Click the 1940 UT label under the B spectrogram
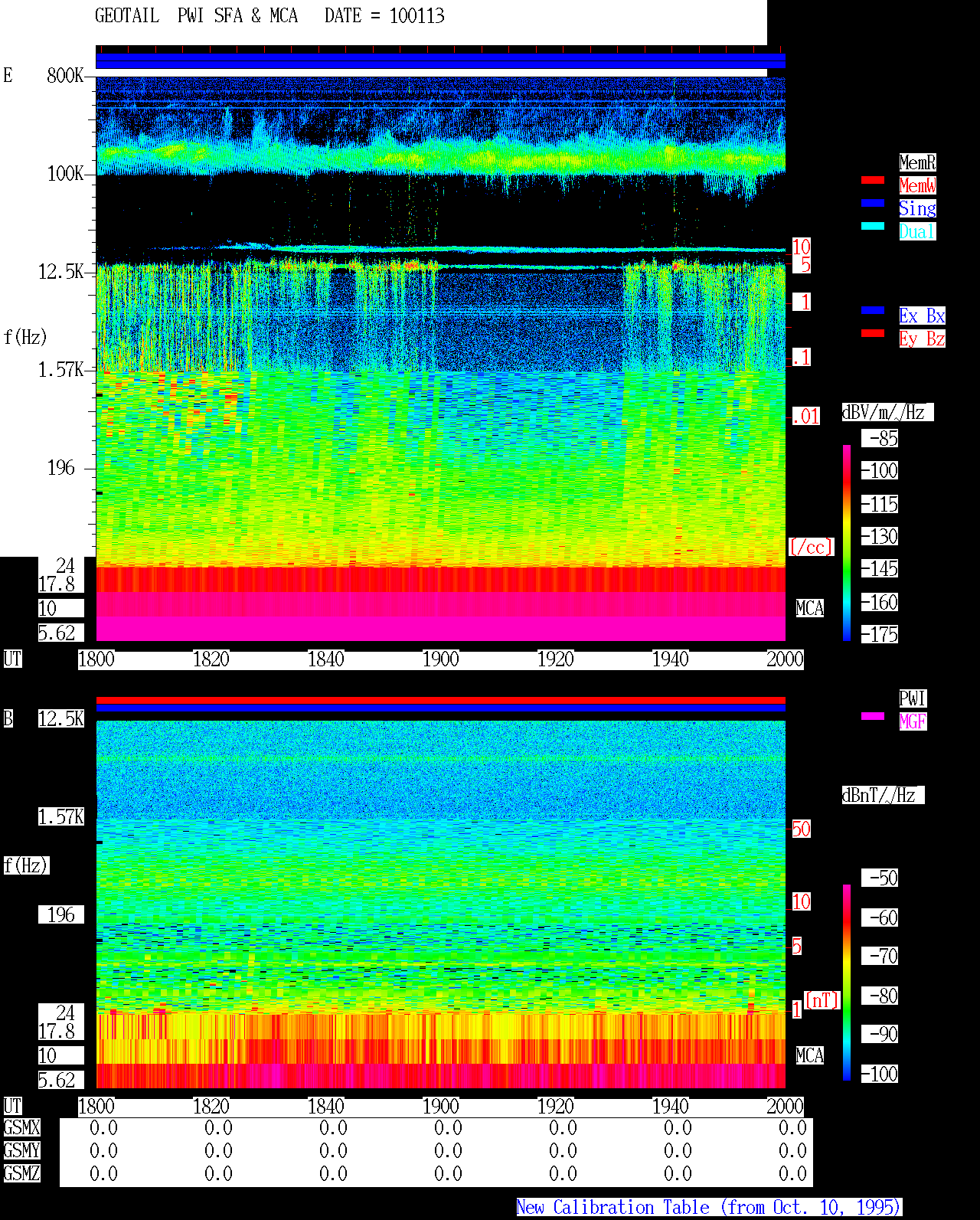The height and width of the screenshot is (1220, 980). tap(671, 1107)
